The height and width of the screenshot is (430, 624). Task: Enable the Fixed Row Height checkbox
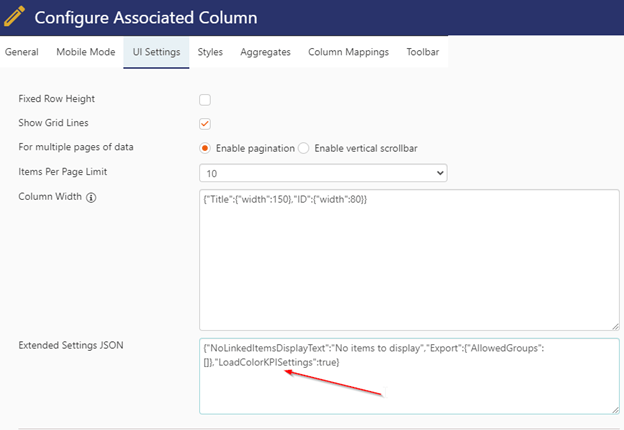point(205,99)
